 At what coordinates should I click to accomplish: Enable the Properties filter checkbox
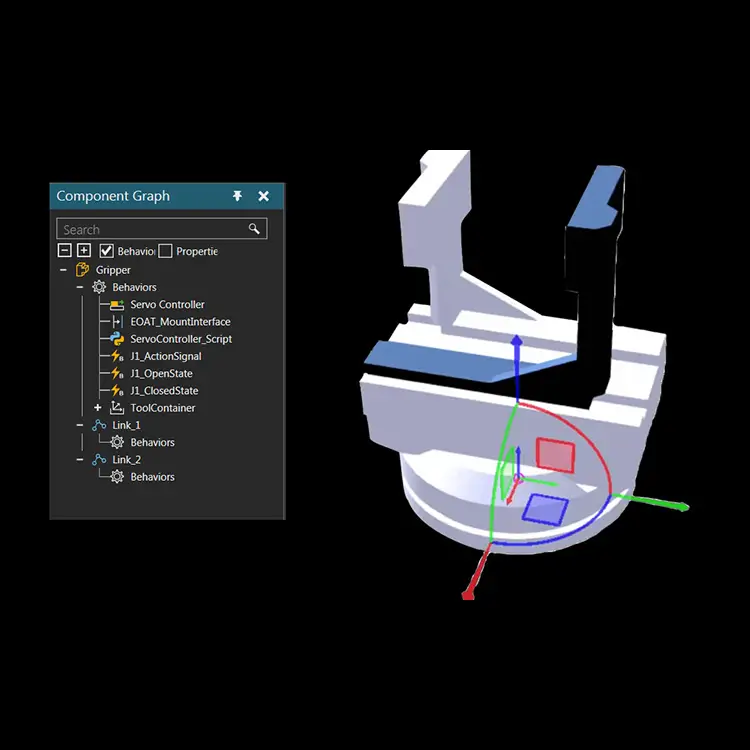coord(165,251)
